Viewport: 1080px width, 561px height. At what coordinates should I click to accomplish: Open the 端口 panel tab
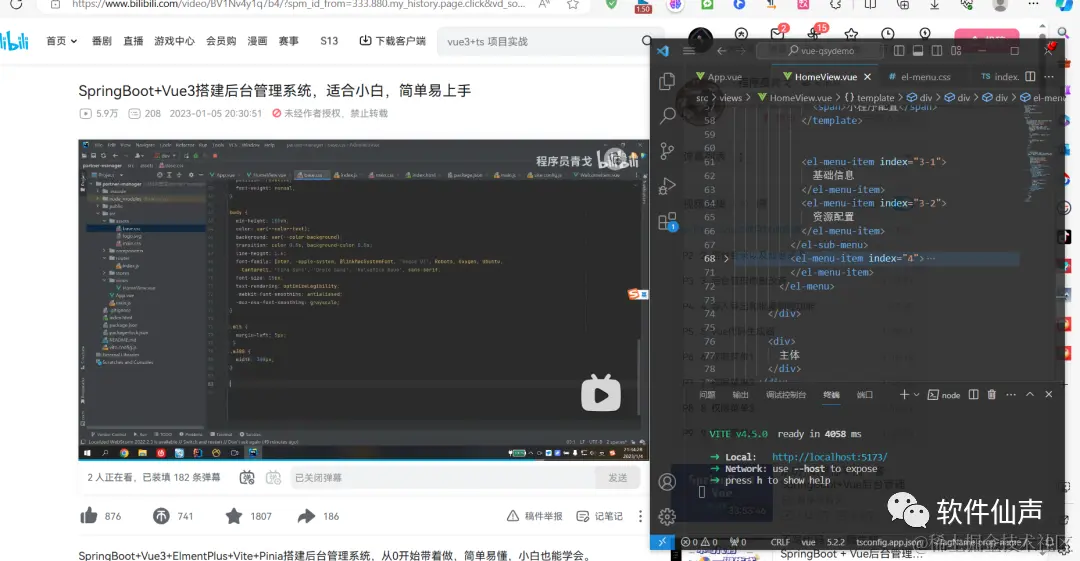(x=864, y=395)
